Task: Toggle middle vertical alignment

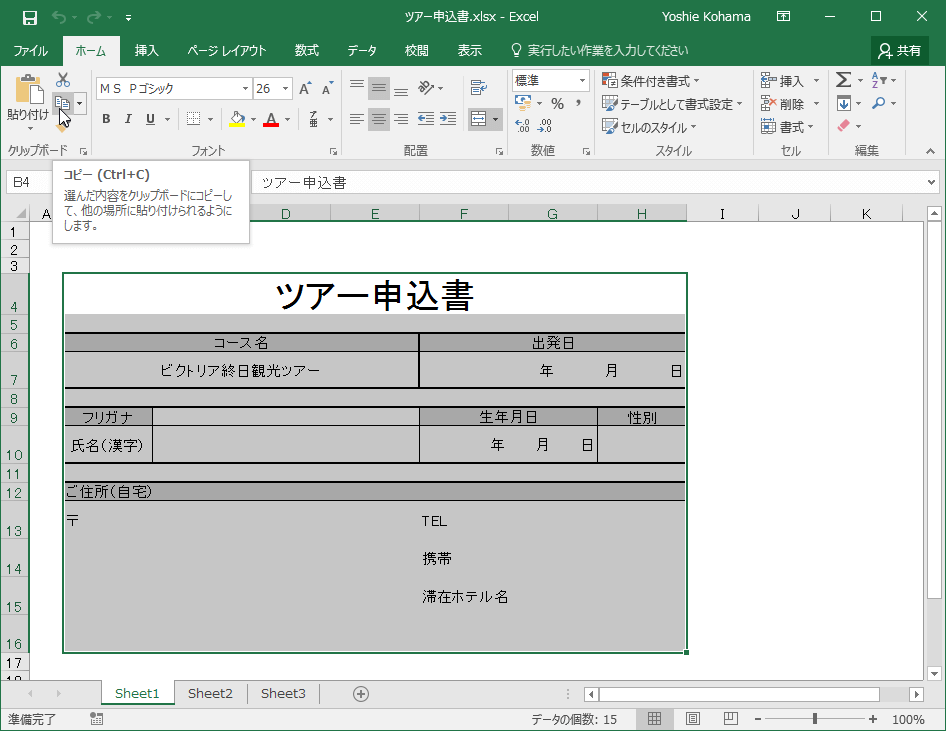Action: (x=379, y=88)
